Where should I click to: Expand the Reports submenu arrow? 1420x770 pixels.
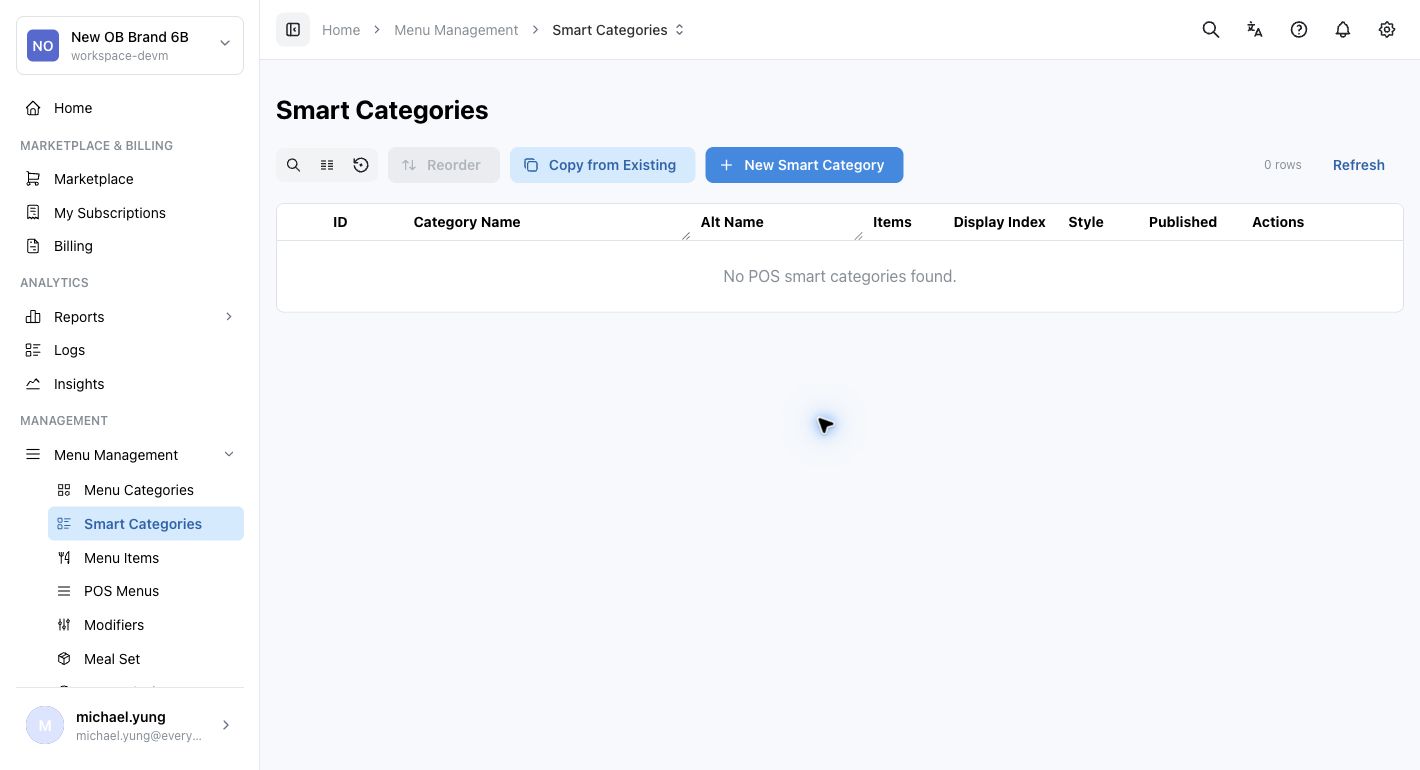coord(229,317)
